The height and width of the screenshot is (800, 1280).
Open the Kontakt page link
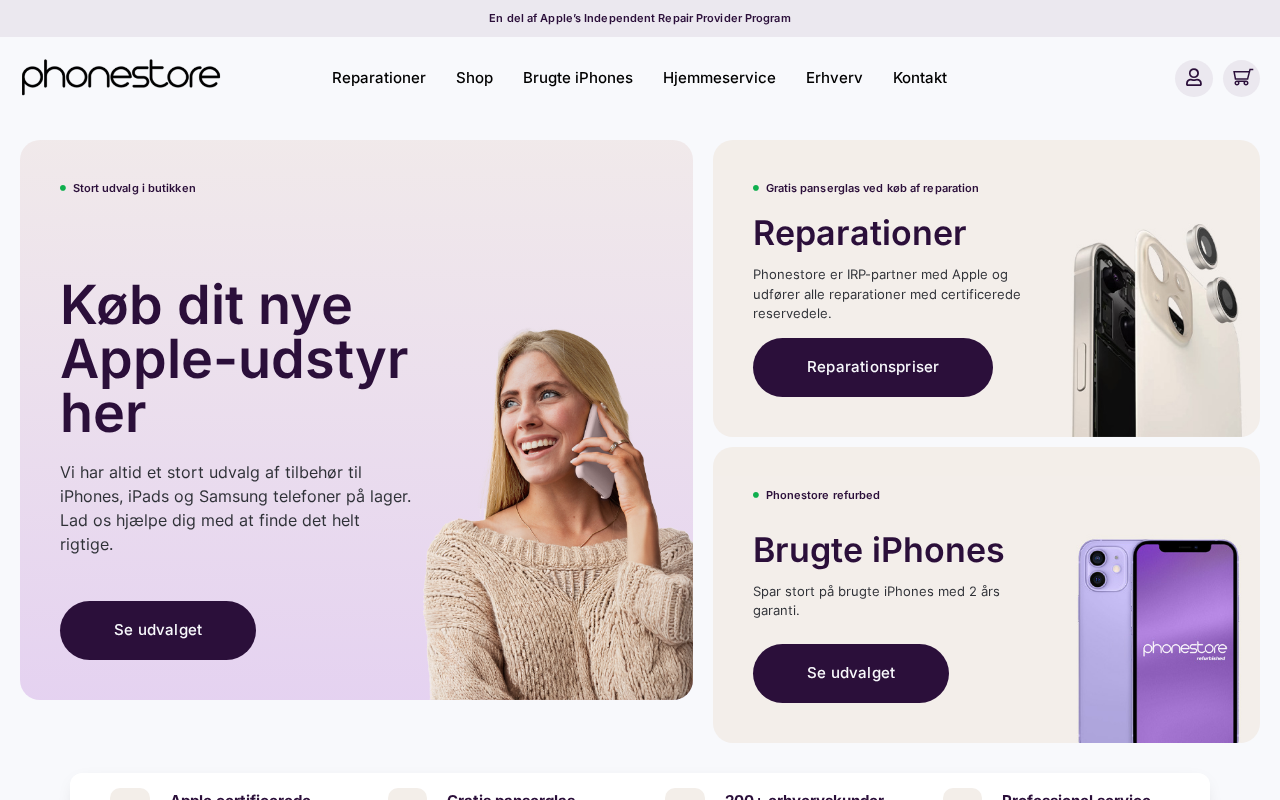(920, 78)
